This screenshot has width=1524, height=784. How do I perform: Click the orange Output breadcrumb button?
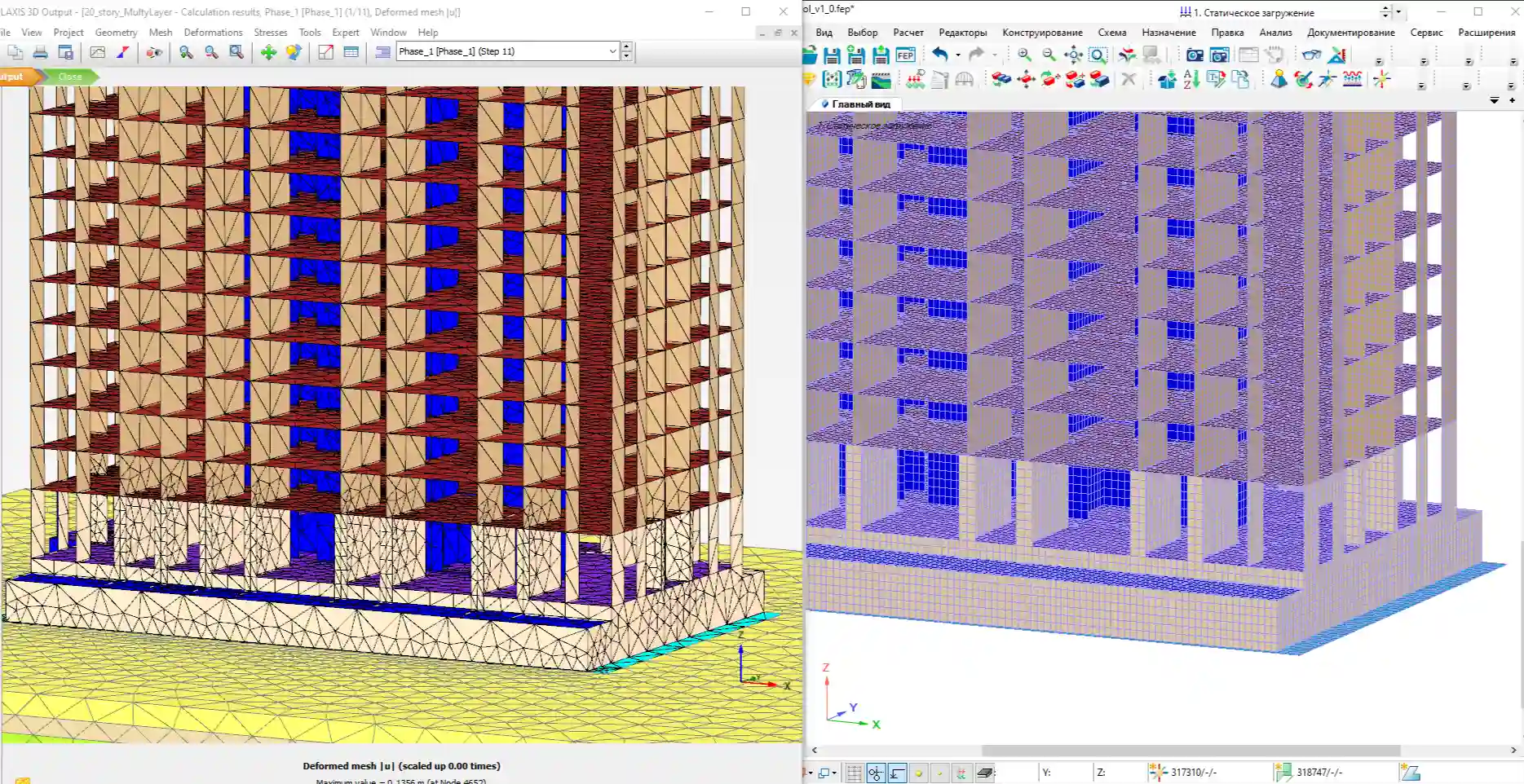coord(11,76)
